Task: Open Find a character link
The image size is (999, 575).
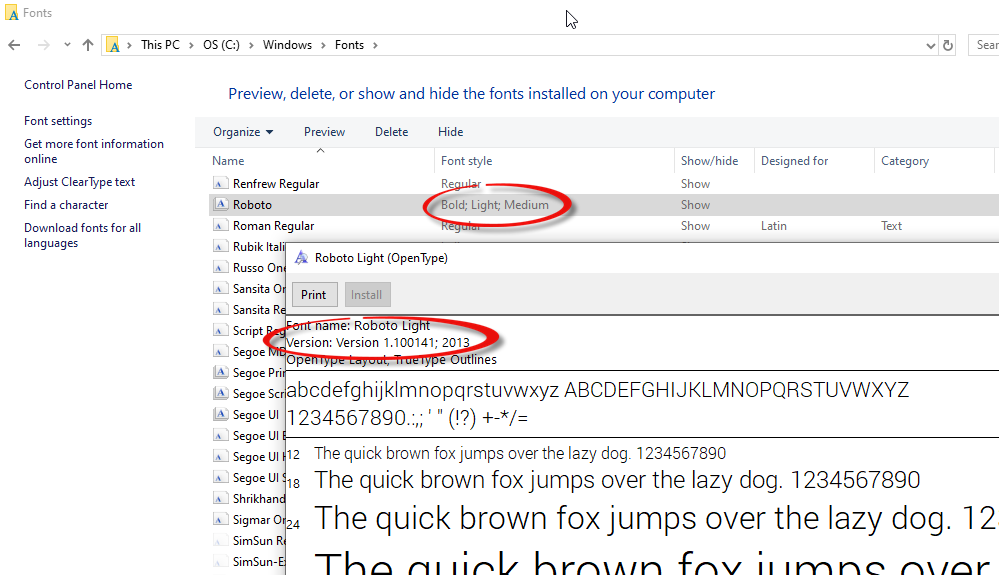Action: click(x=66, y=205)
